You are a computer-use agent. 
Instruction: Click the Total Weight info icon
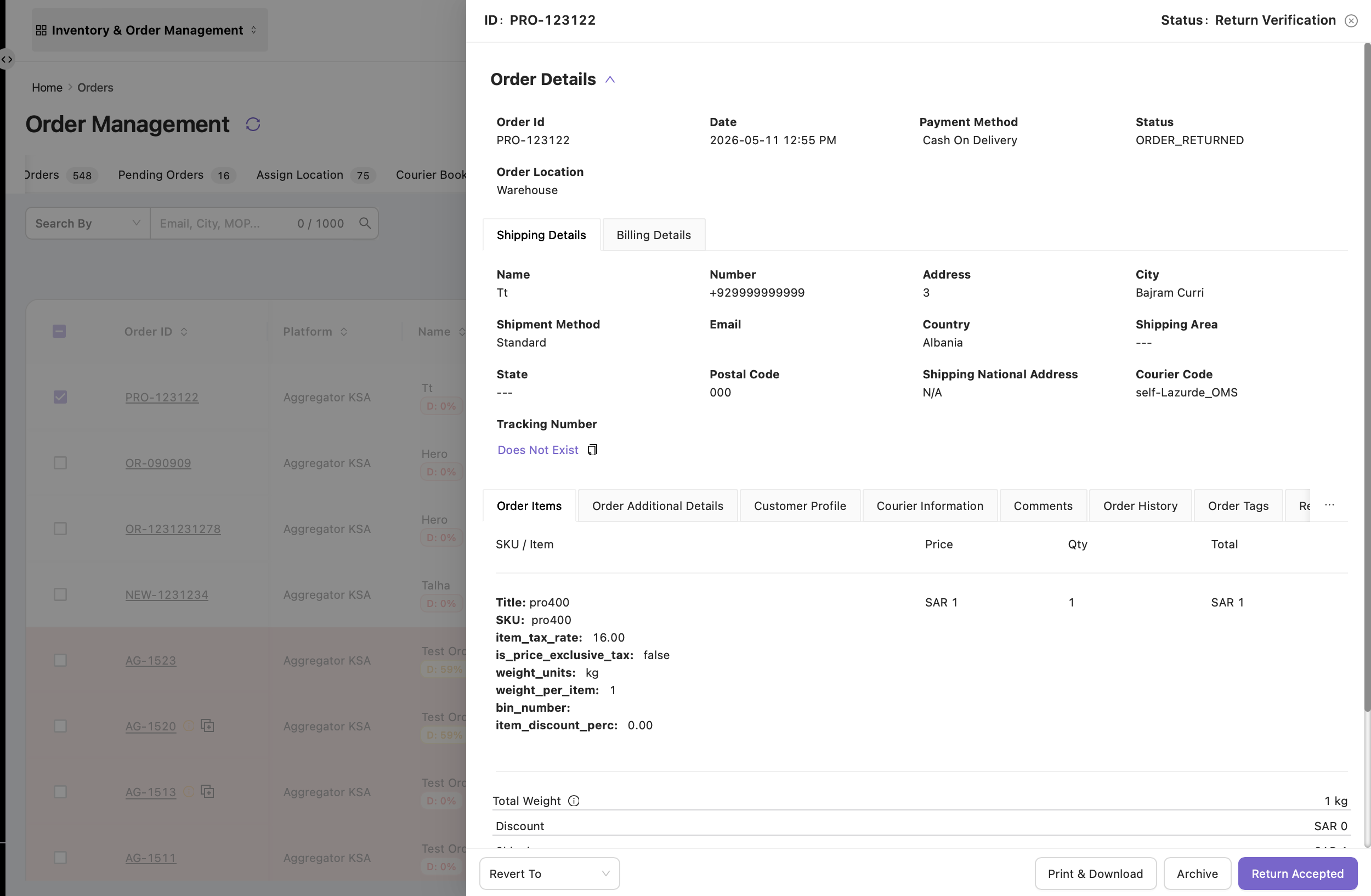coord(574,801)
